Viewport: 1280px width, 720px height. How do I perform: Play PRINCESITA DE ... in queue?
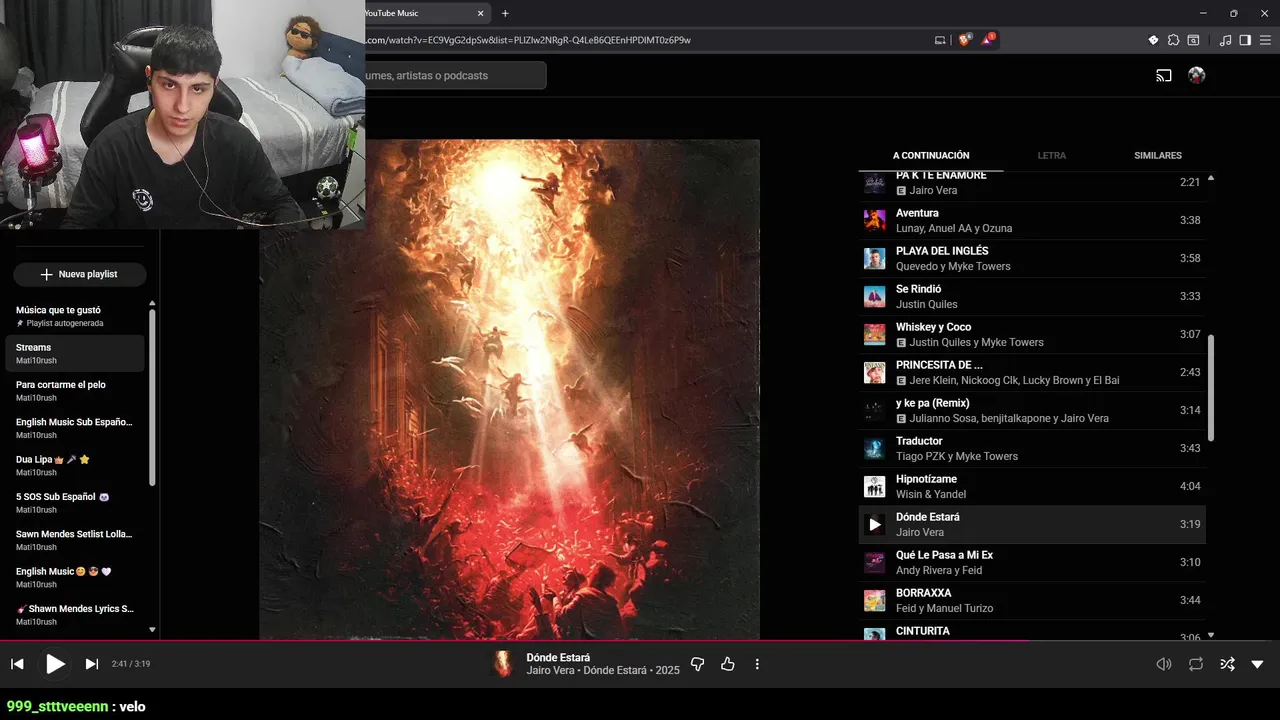click(1032, 372)
